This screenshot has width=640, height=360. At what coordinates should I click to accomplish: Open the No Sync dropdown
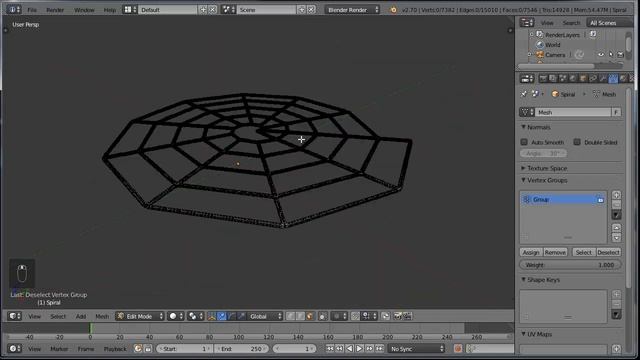click(416, 349)
